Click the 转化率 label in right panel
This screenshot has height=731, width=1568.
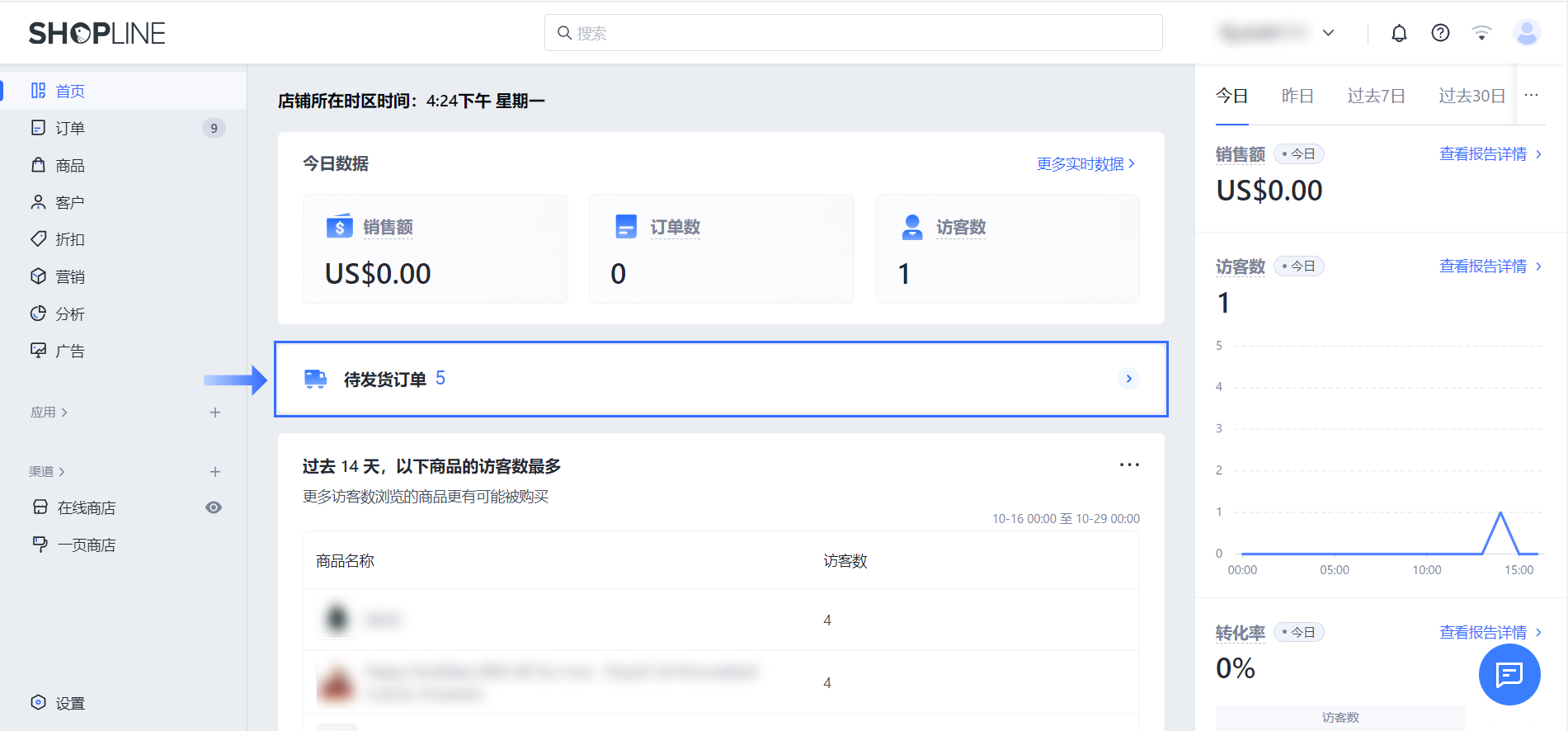click(1240, 633)
